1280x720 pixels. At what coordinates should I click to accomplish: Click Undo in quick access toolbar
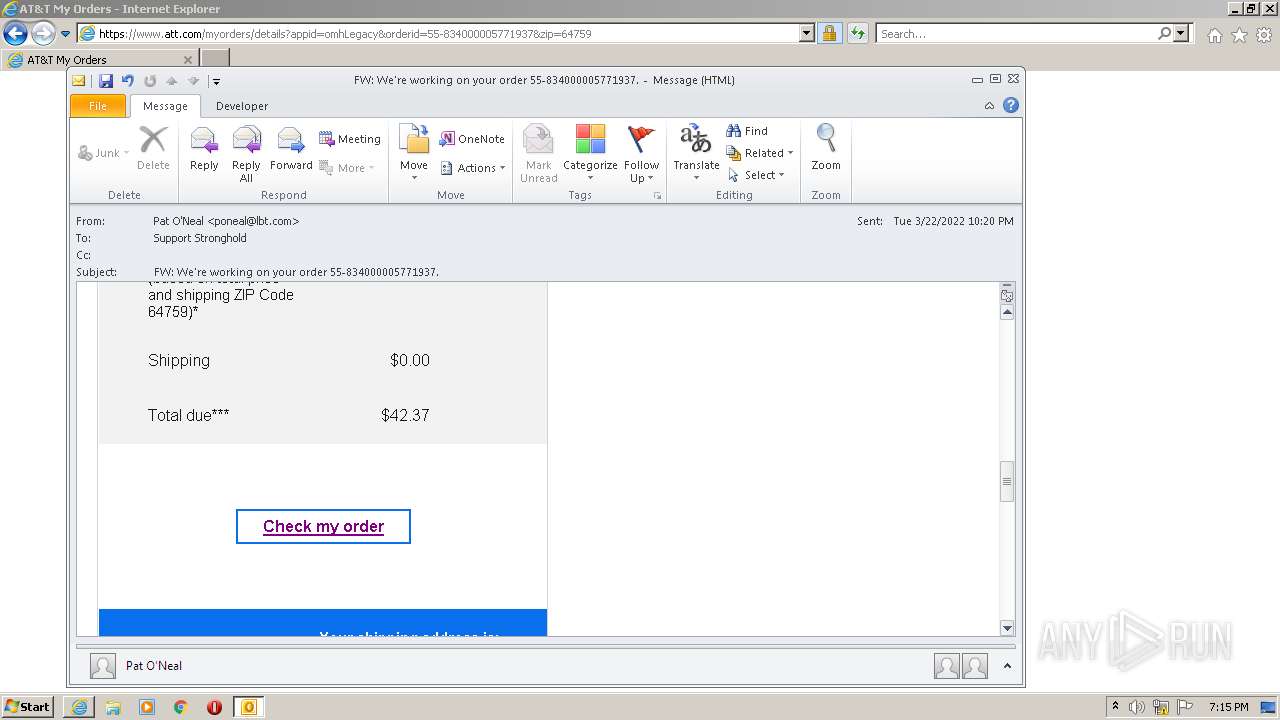(x=128, y=81)
